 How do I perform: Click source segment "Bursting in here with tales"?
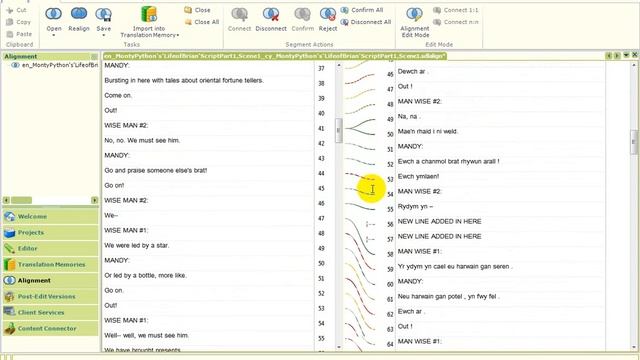coord(184,80)
